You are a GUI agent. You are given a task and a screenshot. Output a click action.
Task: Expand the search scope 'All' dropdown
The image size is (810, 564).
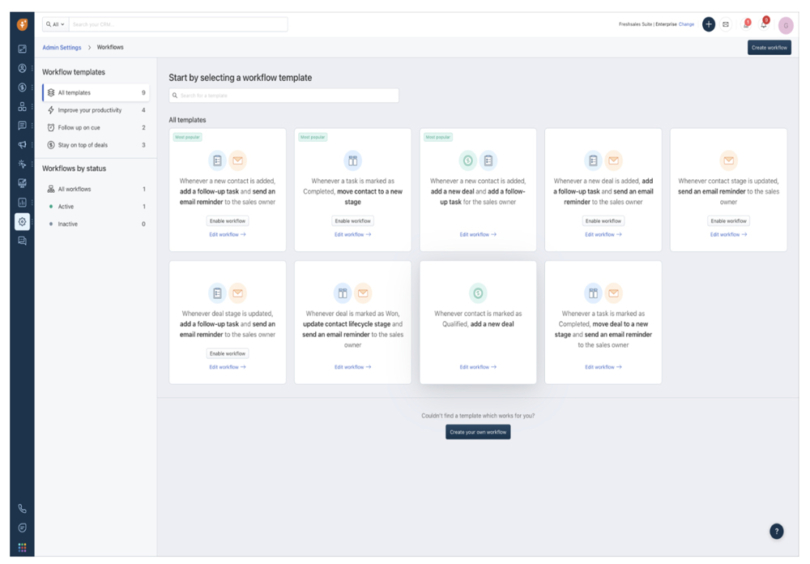click(54, 24)
